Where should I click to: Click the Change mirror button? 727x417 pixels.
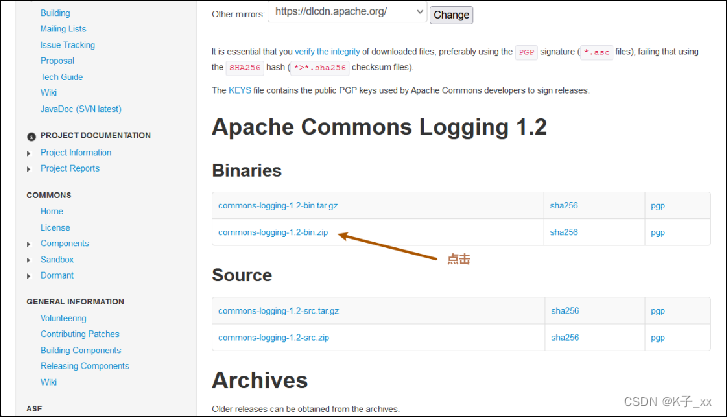451,15
